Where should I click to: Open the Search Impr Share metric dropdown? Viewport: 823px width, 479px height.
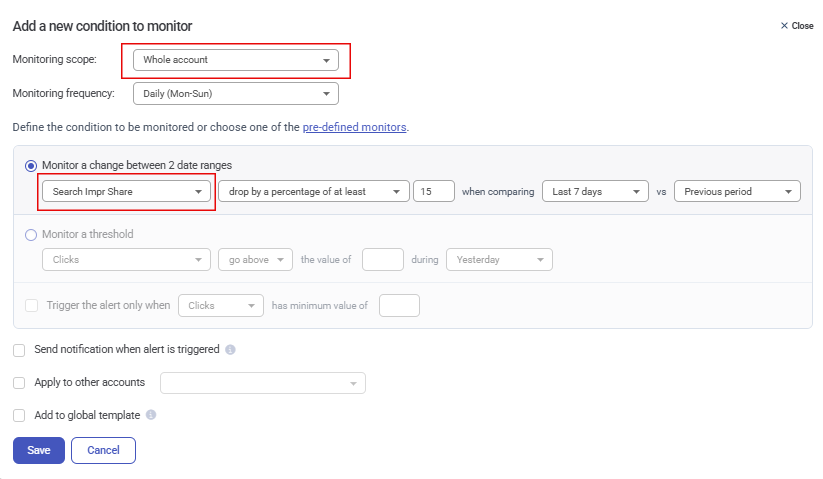126,191
